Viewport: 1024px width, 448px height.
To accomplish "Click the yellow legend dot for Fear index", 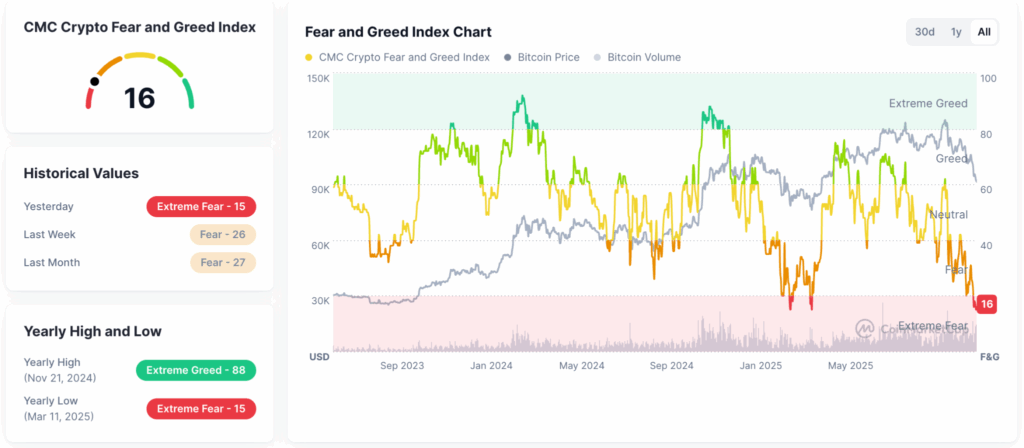I will coord(309,57).
